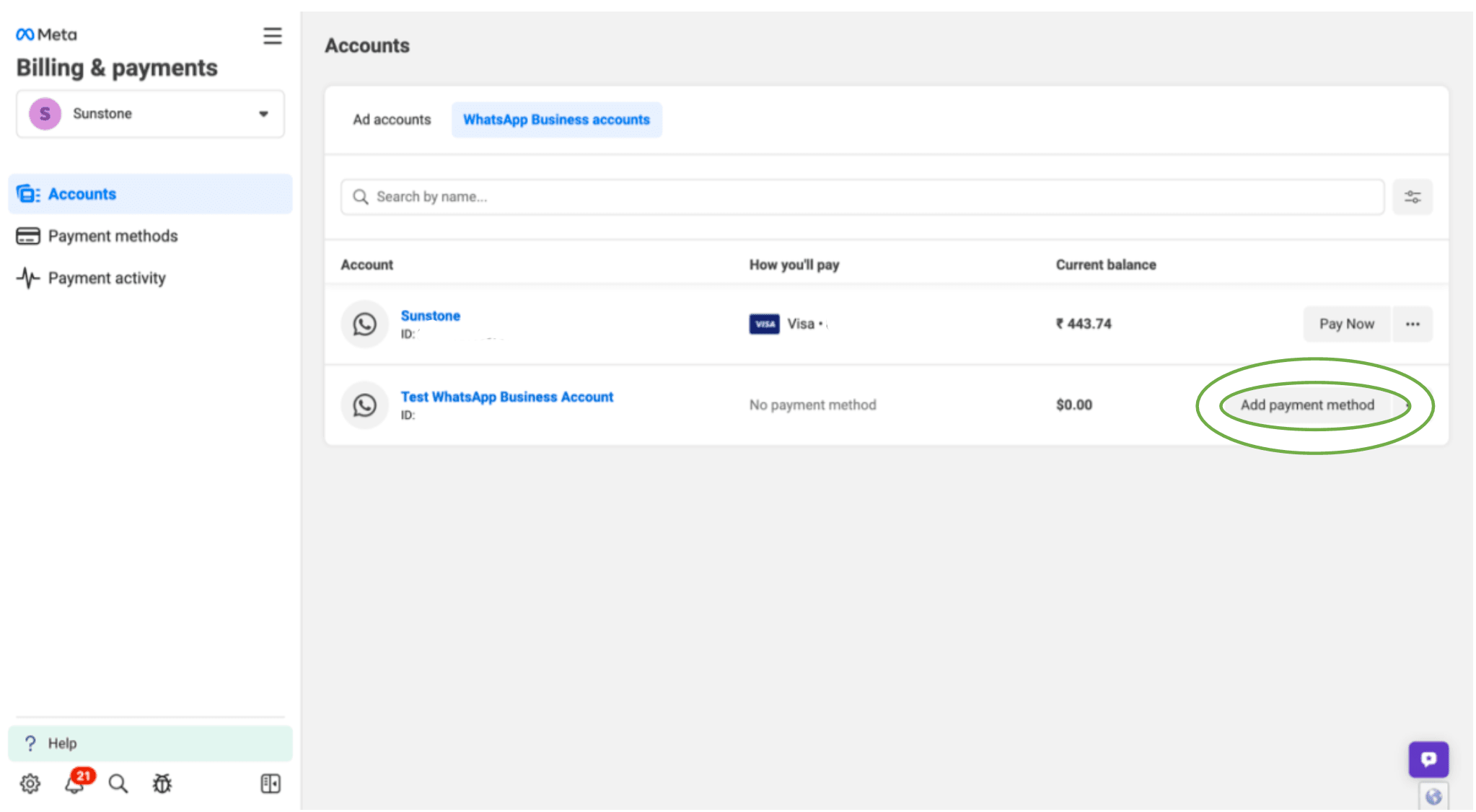
Task: Click the Account column header
Action: [366, 265]
